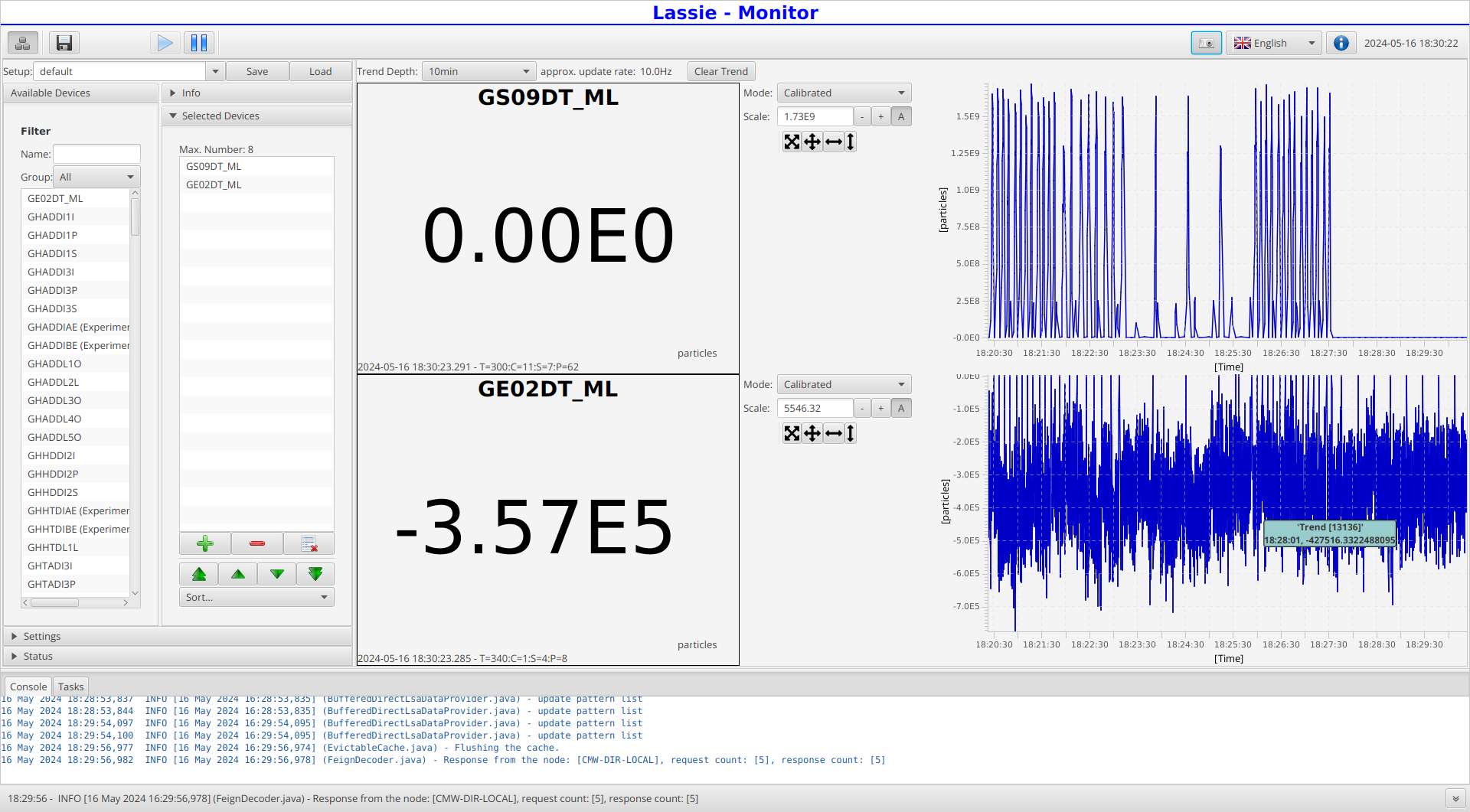Open the English language dropdown

(x=1274, y=43)
